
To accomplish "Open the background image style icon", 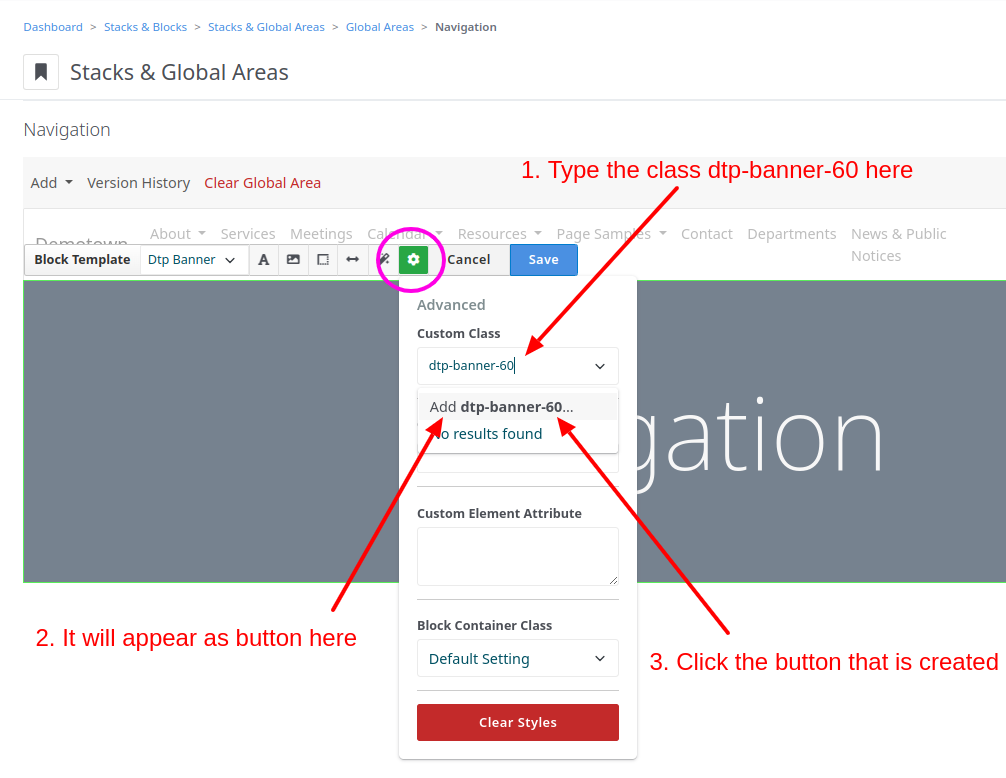I will 293,260.
